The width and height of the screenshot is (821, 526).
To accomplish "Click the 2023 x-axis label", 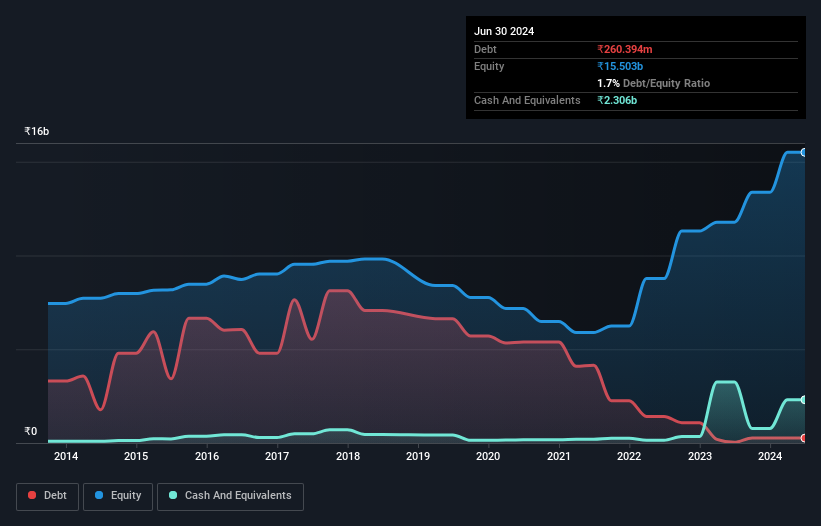I will (x=700, y=456).
